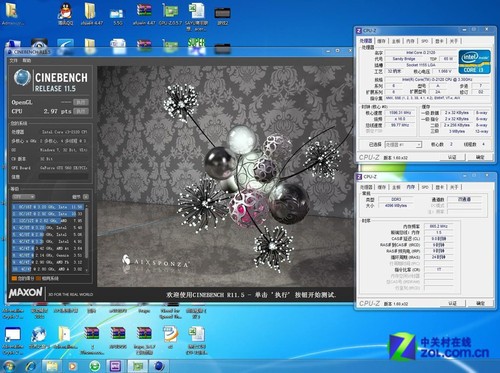
Task: Click 确定 in the upper CPU-Z window
Action: [x=480, y=157]
